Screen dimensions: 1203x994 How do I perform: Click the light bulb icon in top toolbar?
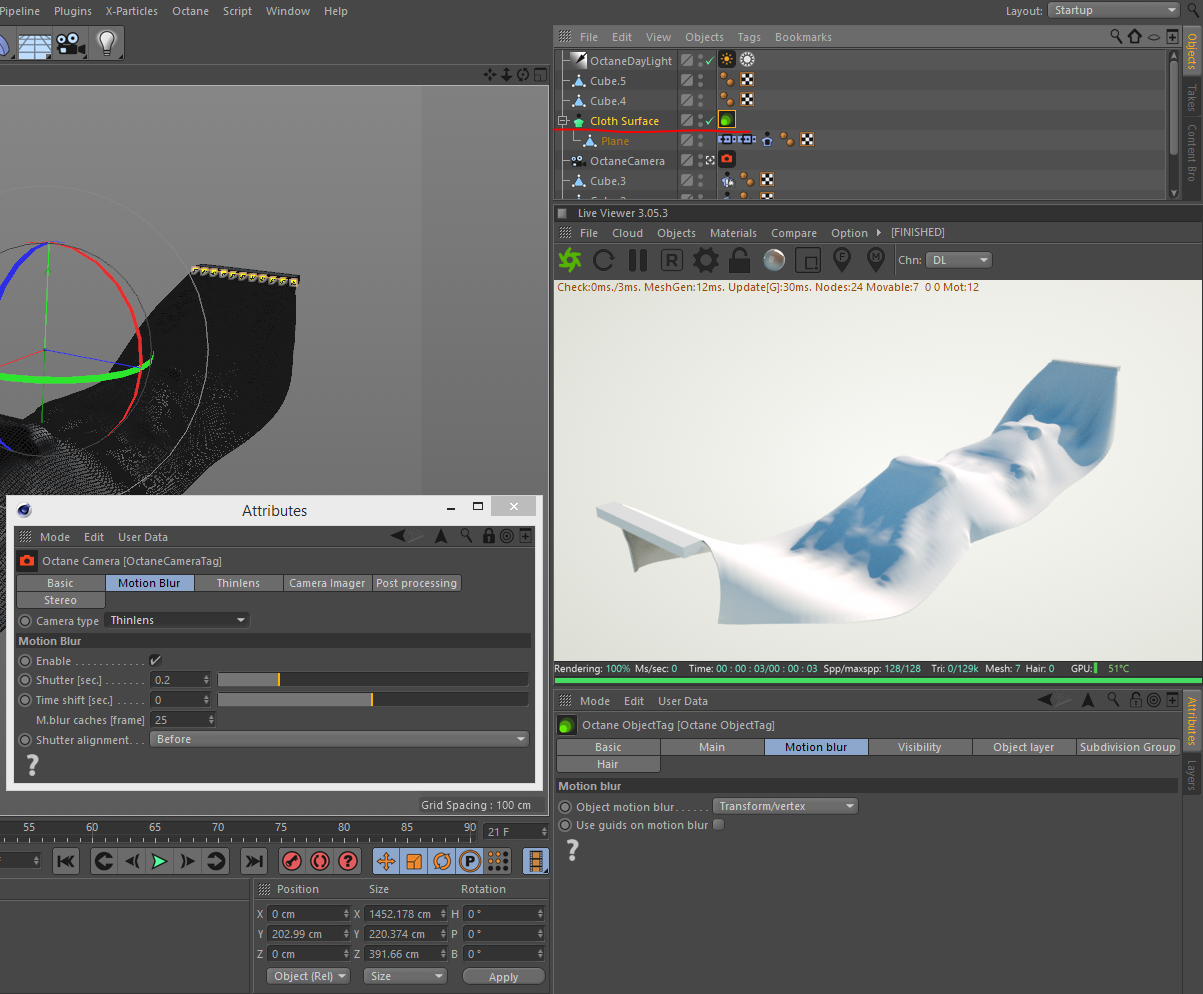coord(107,42)
